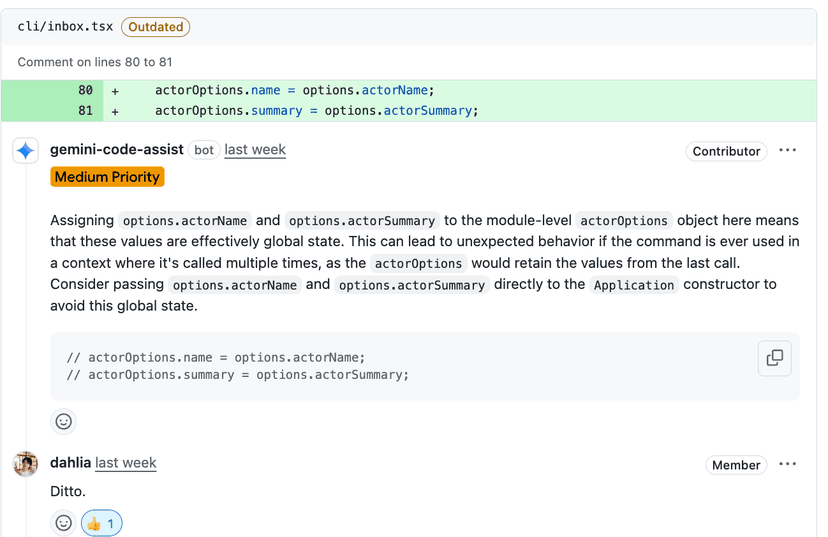
Task: Open the cli/inbox.tsx file link
Action: pos(65,27)
